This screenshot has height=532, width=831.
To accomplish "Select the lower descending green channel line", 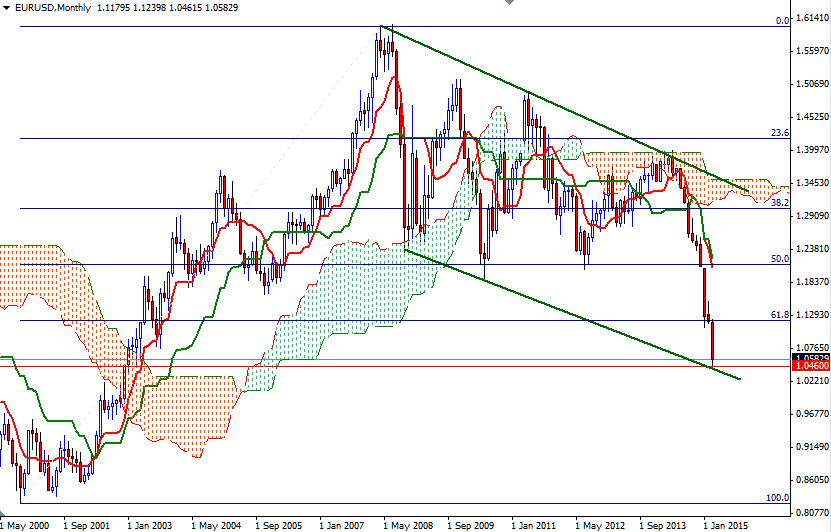I will [x=572, y=315].
